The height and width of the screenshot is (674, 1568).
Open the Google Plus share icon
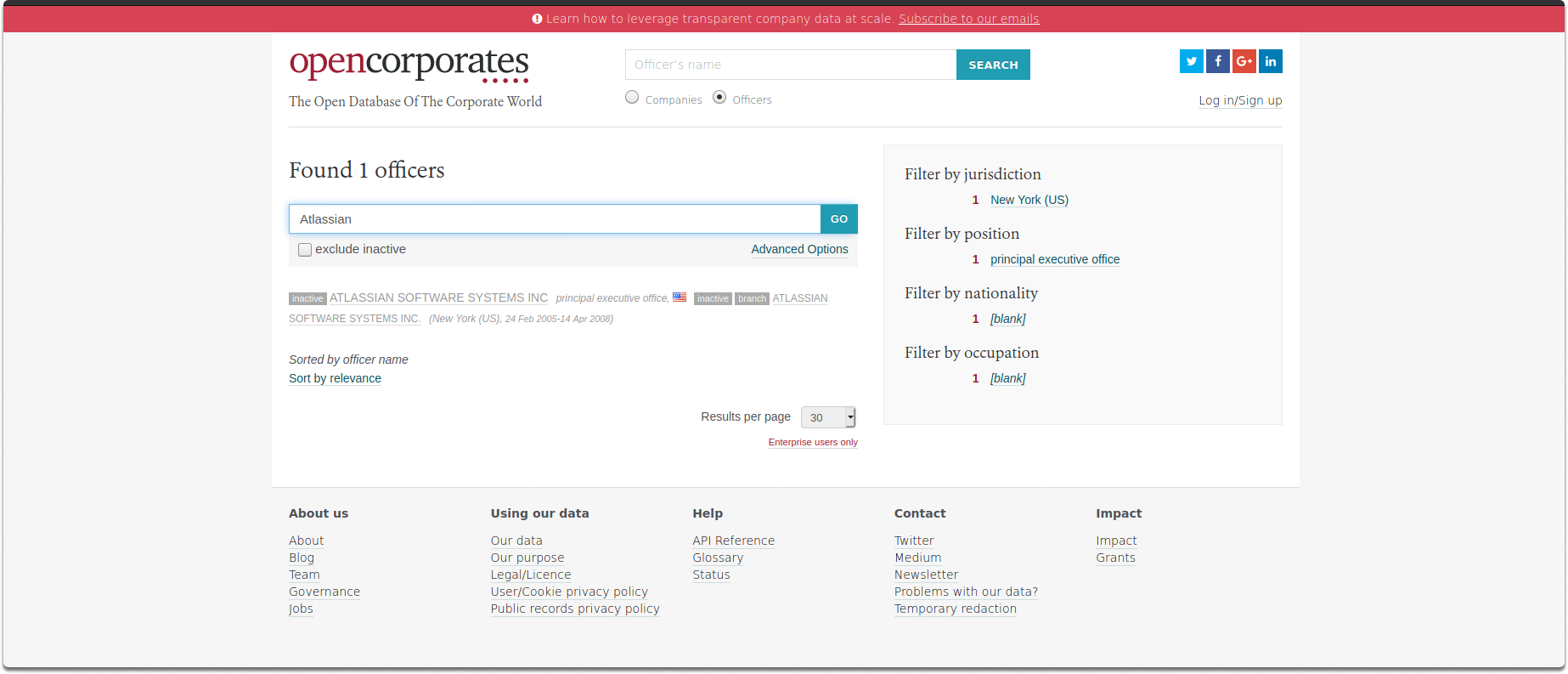1244,61
